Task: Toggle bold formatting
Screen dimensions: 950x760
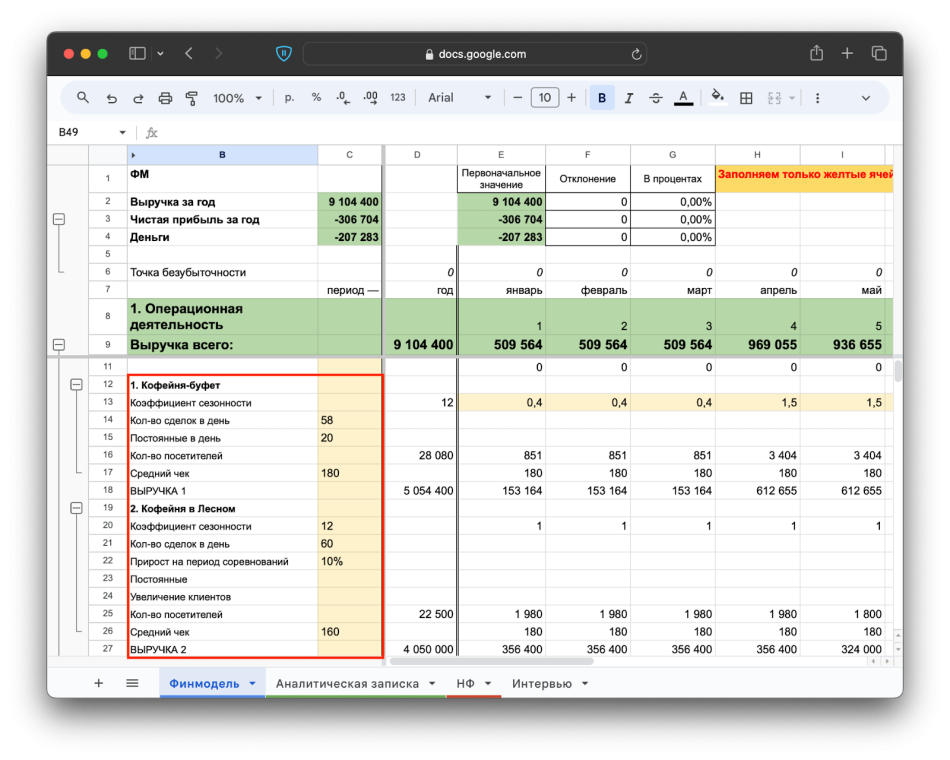Action: 602,98
